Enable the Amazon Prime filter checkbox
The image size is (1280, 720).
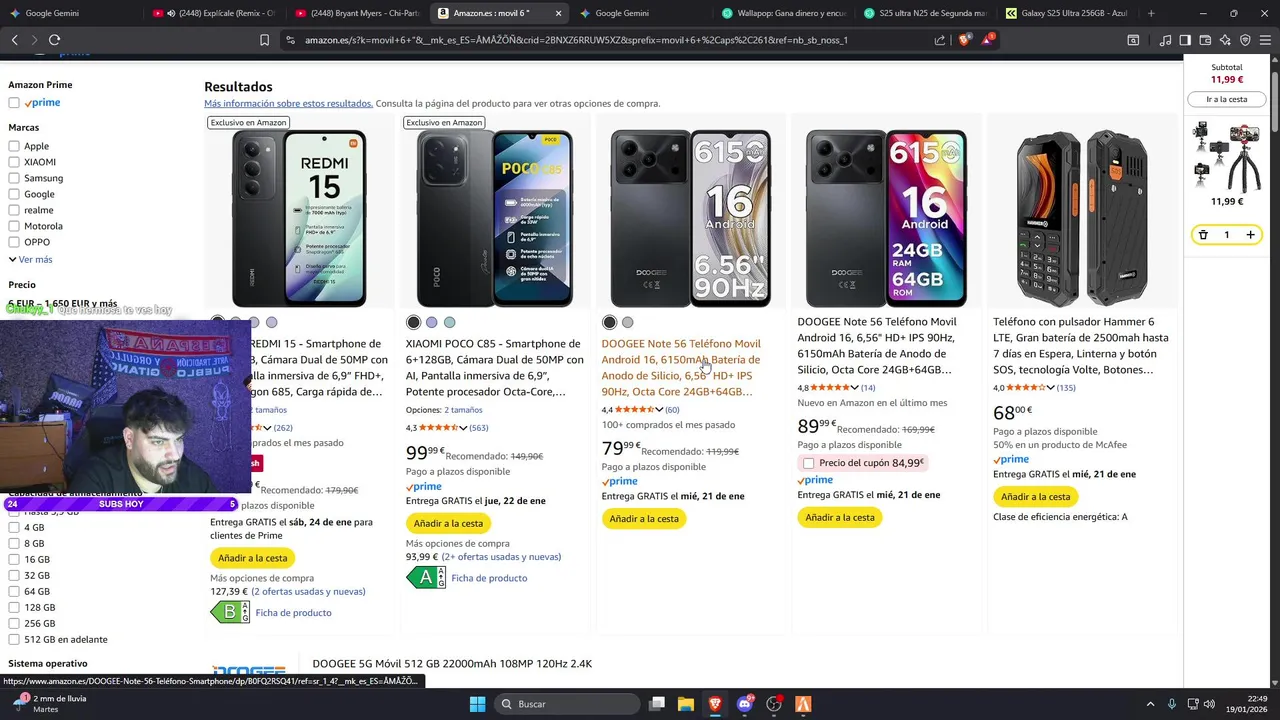tap(14, 103)
